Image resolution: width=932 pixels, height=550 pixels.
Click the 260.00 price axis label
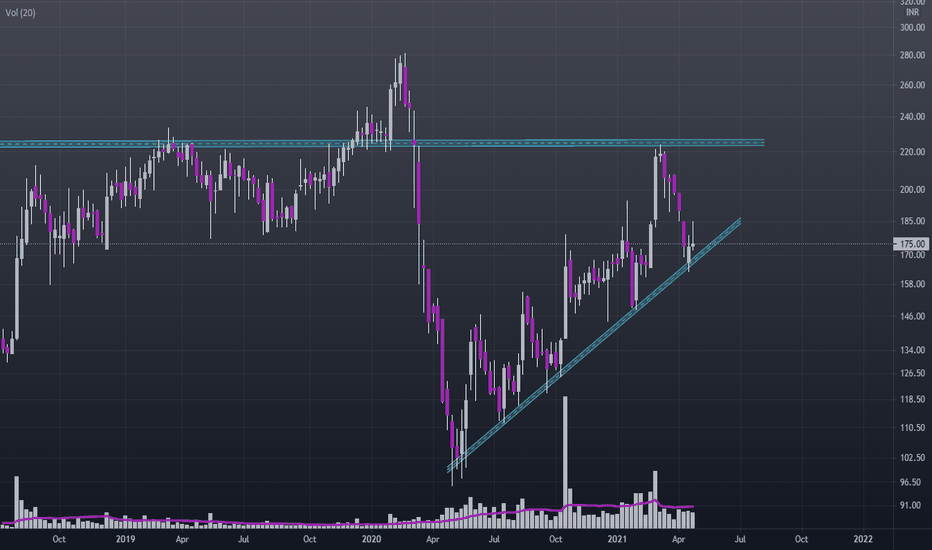pos(912,85)
